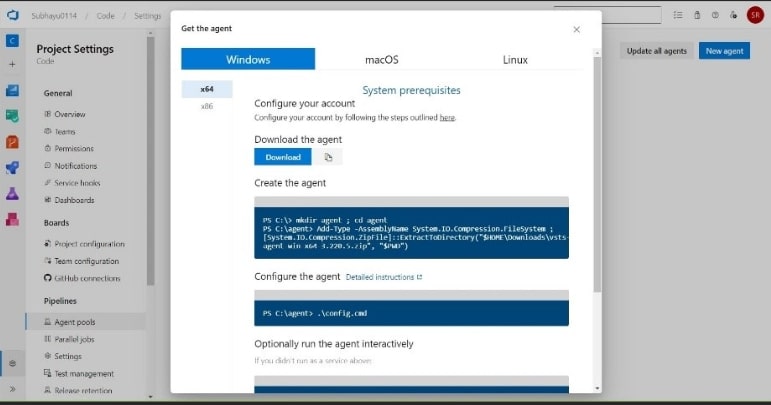Click Subhayu0114 breadcrumb link

click(54, 16)
